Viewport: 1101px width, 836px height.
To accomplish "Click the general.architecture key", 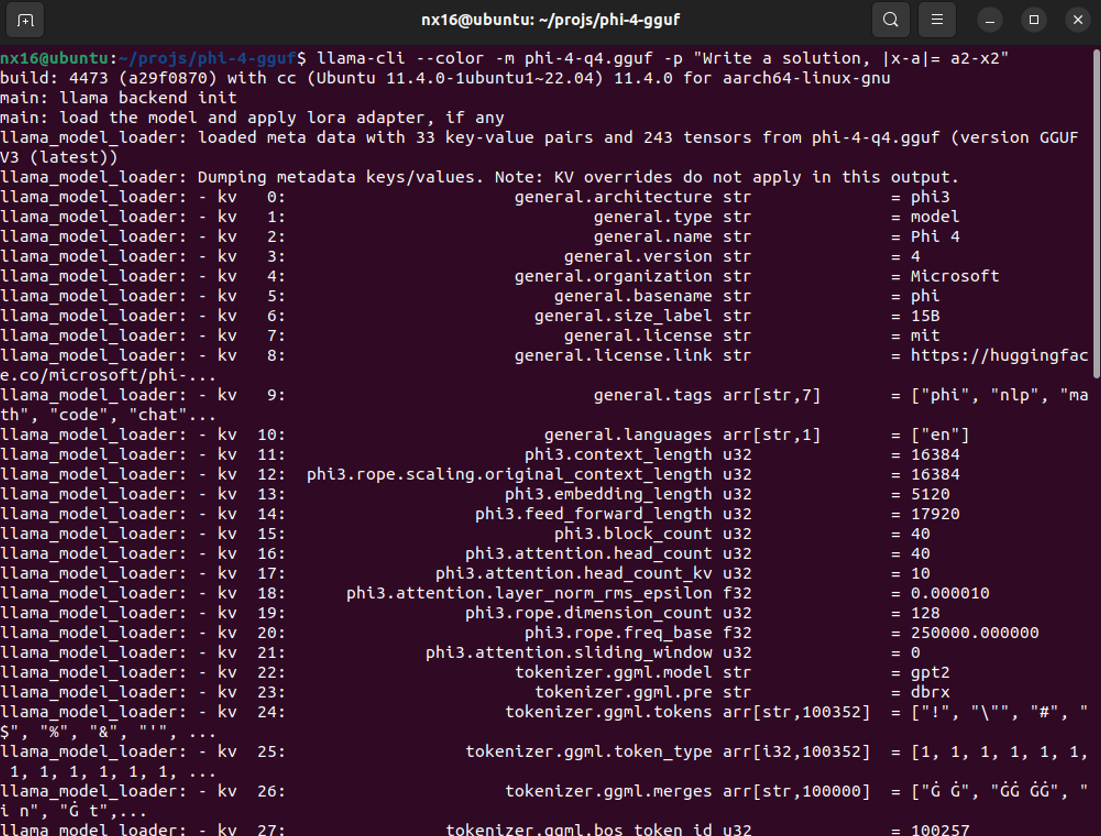I will pos(613,197).
